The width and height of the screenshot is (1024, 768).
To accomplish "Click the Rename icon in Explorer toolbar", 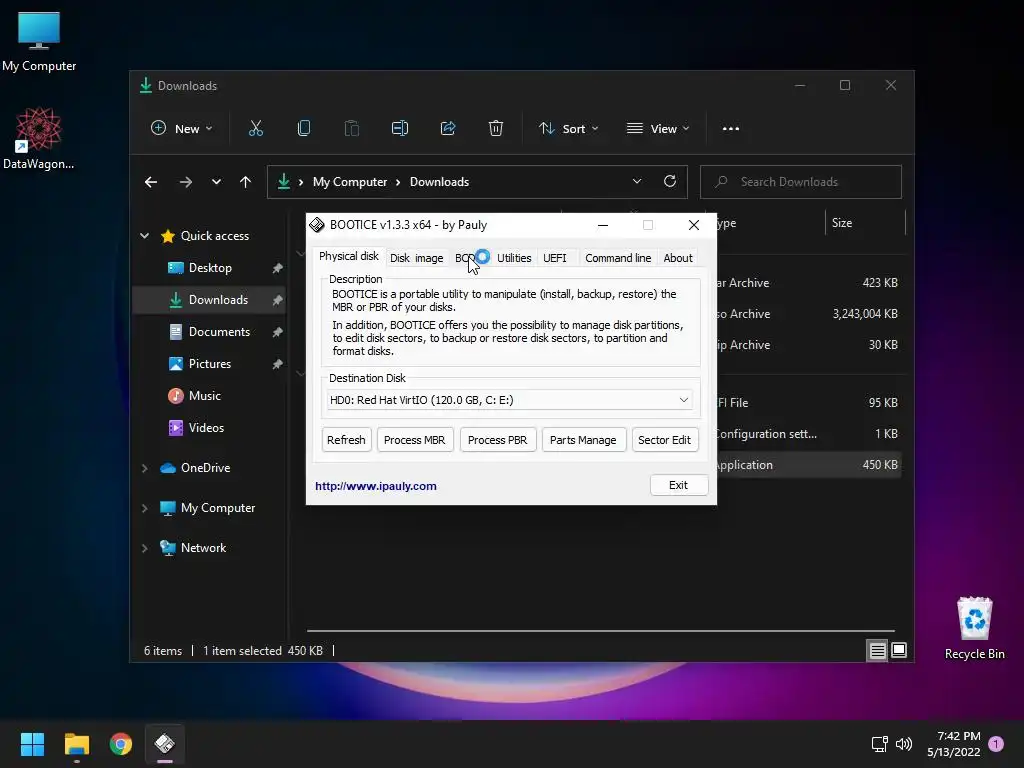I will click(x=400, y=129).
